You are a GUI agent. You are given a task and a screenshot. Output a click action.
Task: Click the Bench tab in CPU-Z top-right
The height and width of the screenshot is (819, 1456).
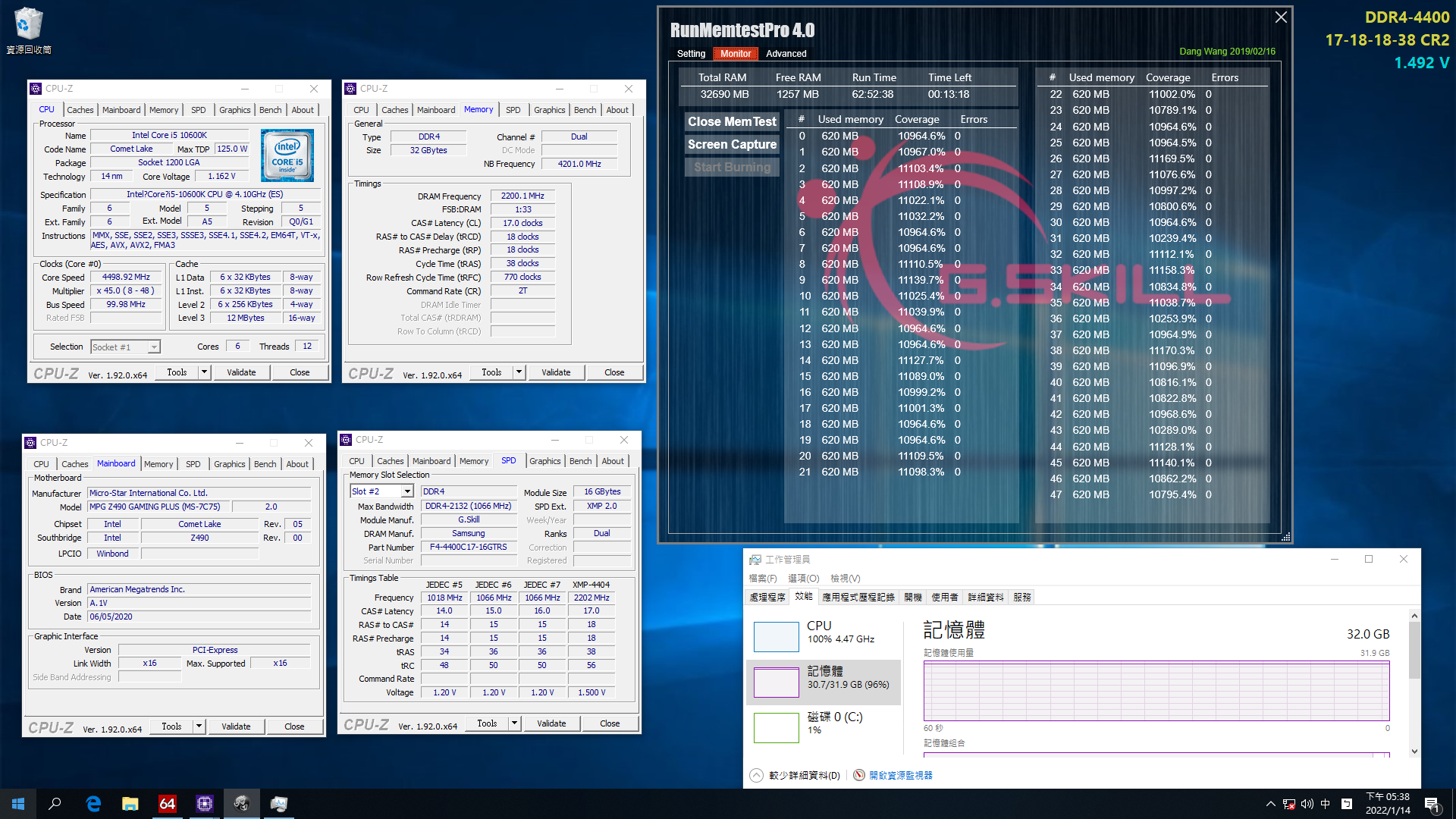tap(583, 109)
